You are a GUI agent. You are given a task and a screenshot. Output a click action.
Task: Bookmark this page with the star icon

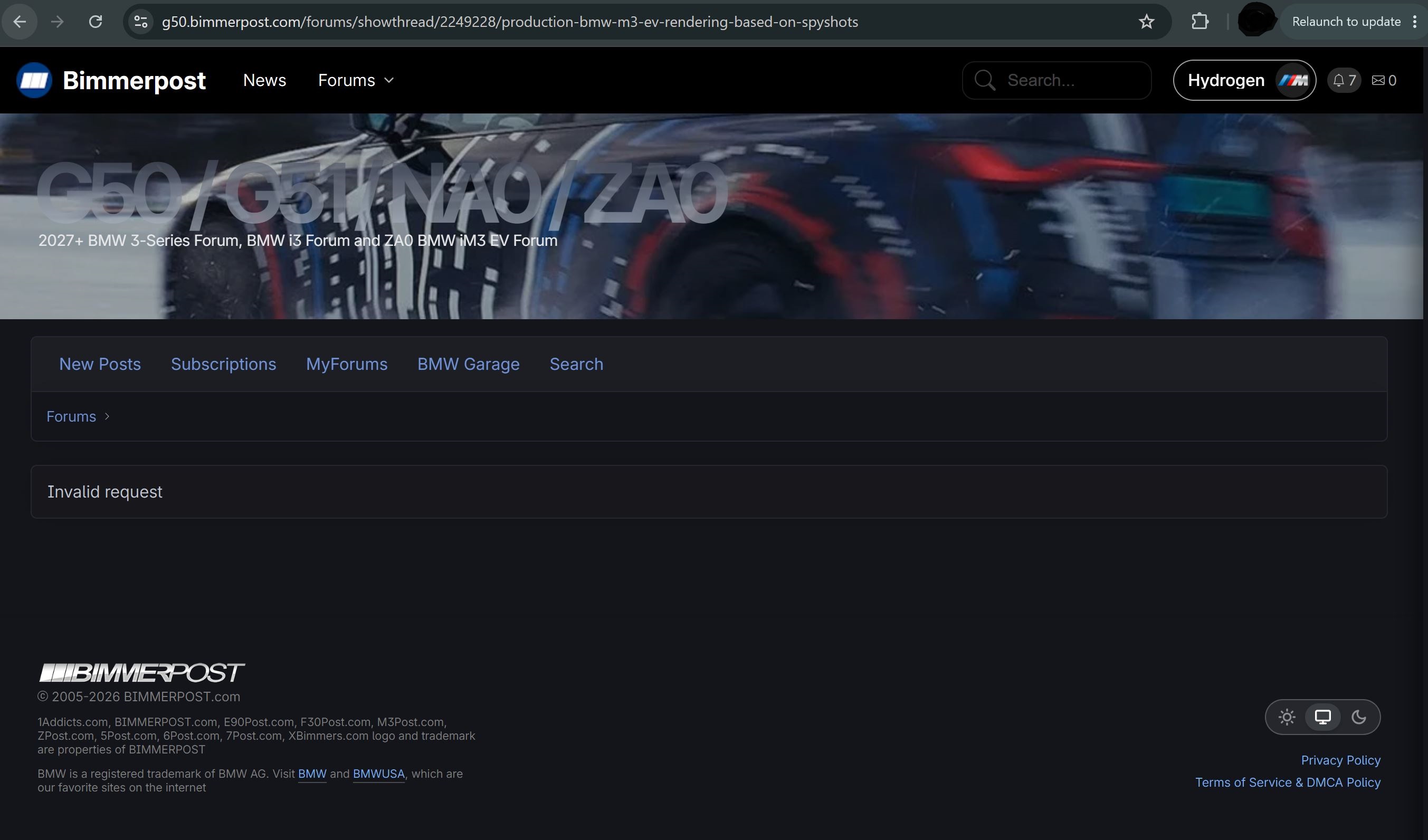[1146, 22]
